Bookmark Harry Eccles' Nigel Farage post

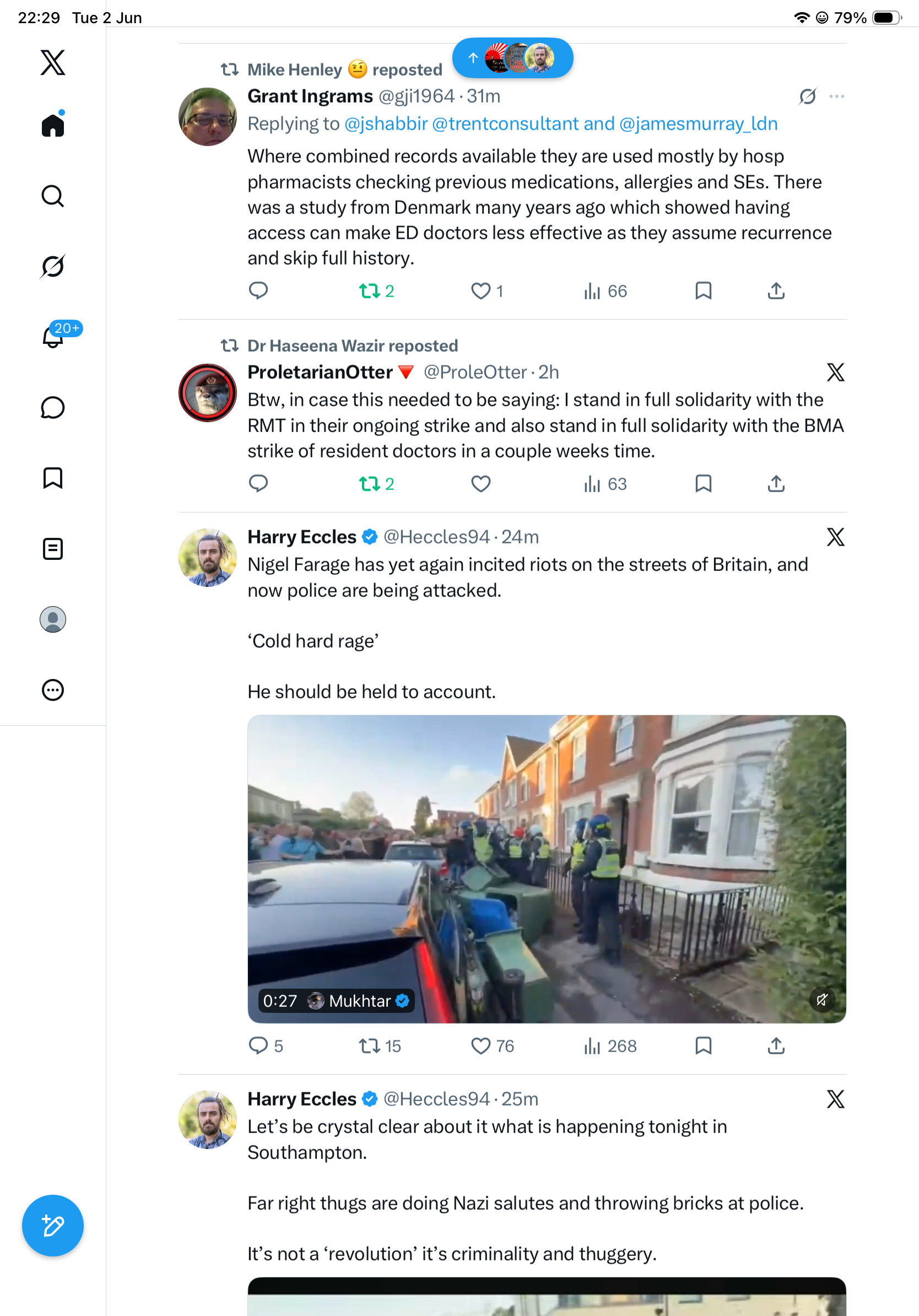tap(703, 1045)
